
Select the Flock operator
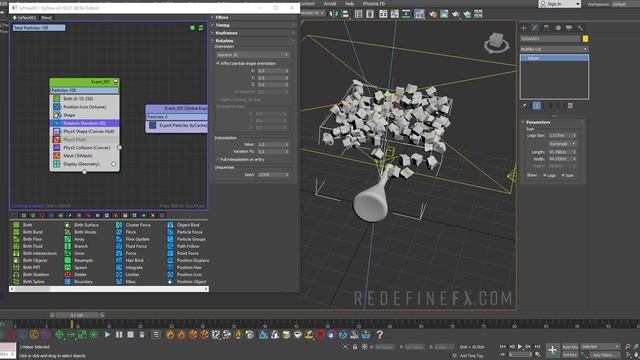(x=126, y=232)
